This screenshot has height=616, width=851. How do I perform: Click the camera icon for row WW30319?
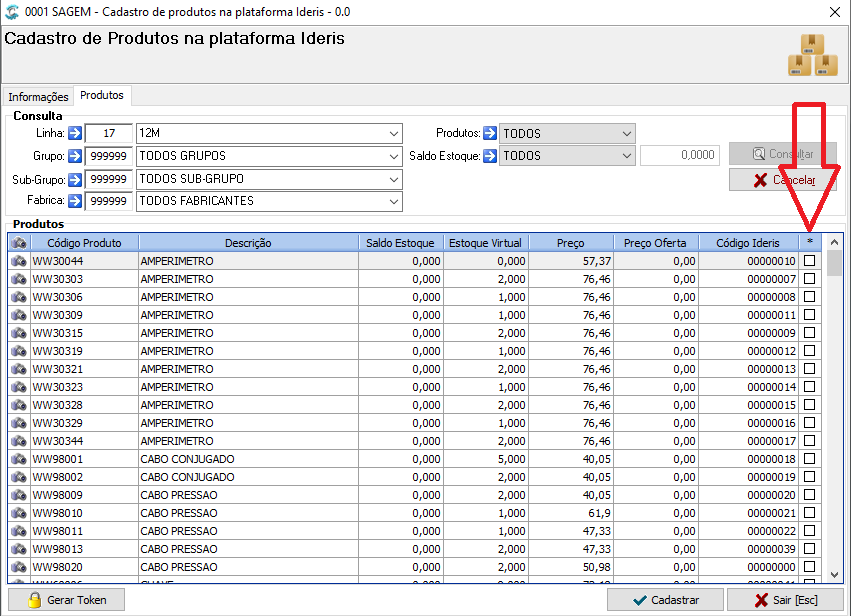pyautogui.click(x=19, y=351)
